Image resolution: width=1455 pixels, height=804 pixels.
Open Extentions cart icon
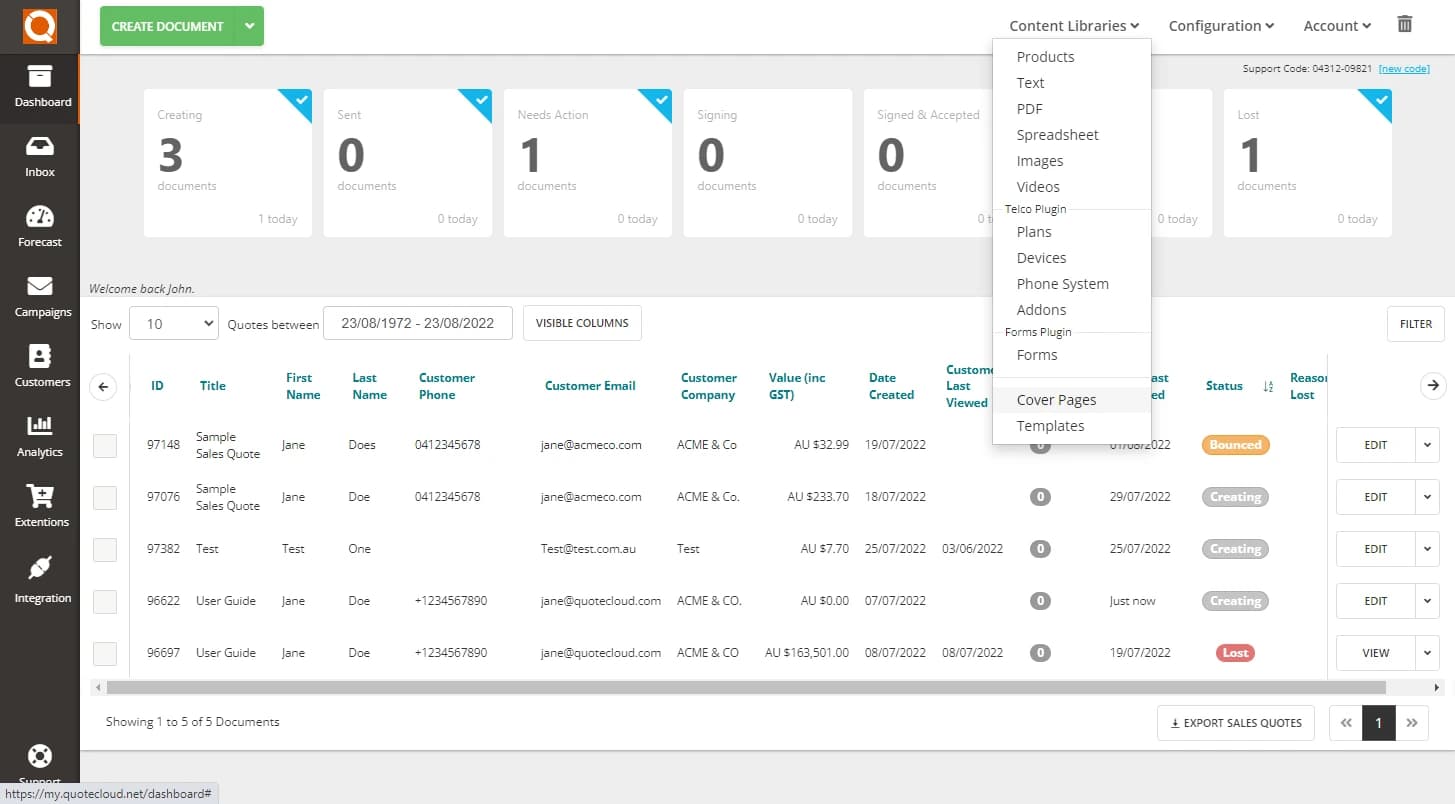click(x=41, y=498)
